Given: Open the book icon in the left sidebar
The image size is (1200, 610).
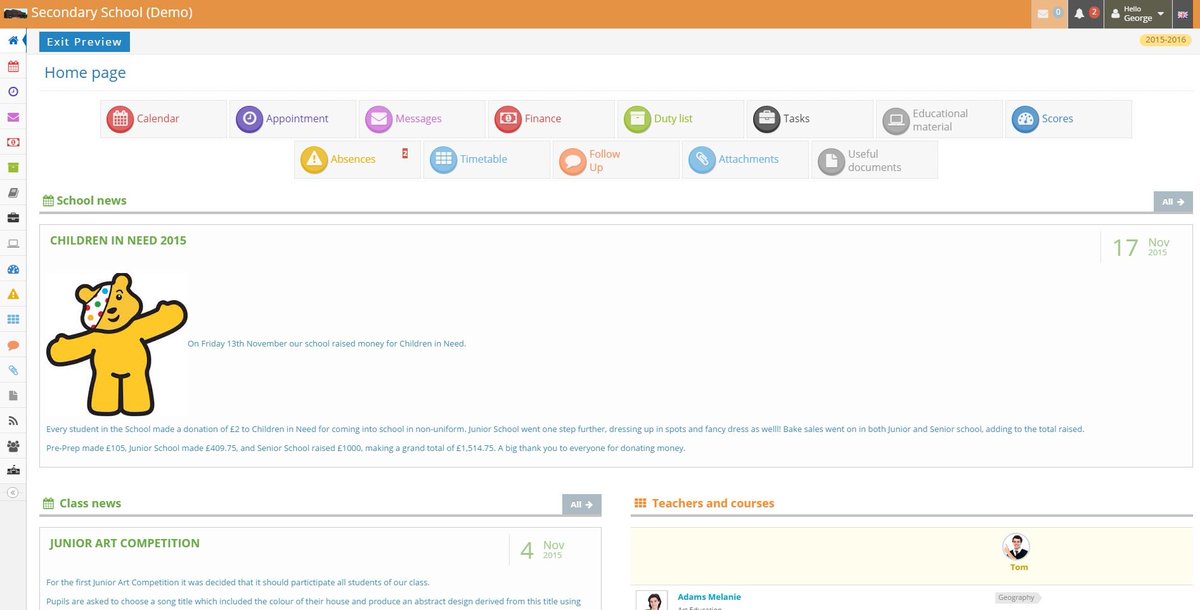Looking at the screenshot, I should tap(13, 193).
